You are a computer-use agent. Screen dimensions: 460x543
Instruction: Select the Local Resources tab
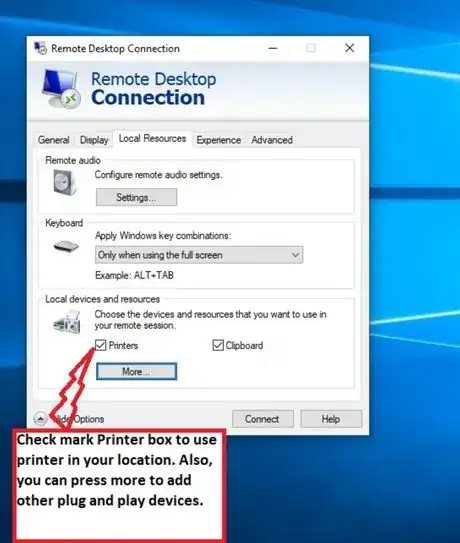tap(152, 139)
